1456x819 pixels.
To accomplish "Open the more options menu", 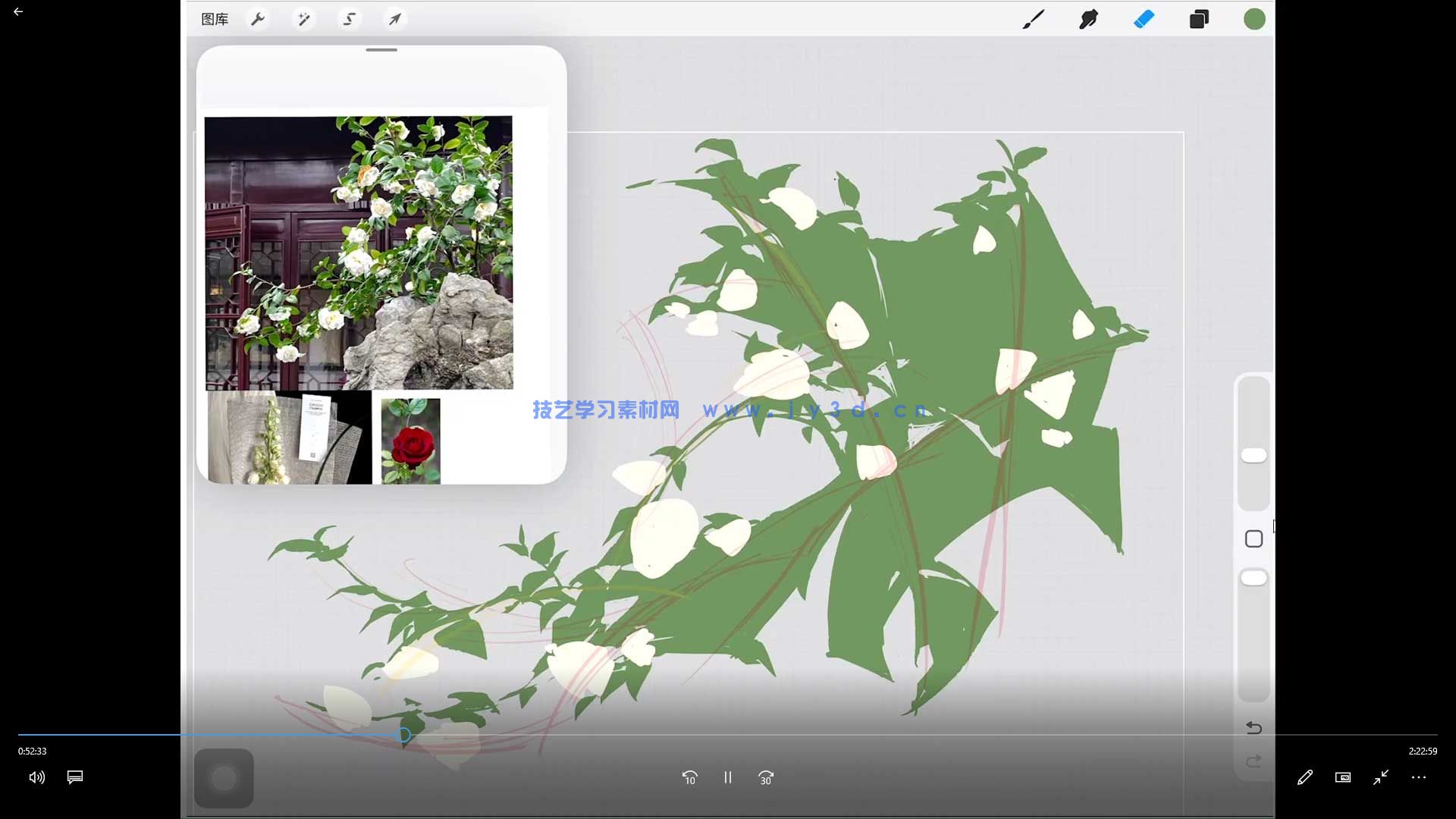I will pos(1419,777).
